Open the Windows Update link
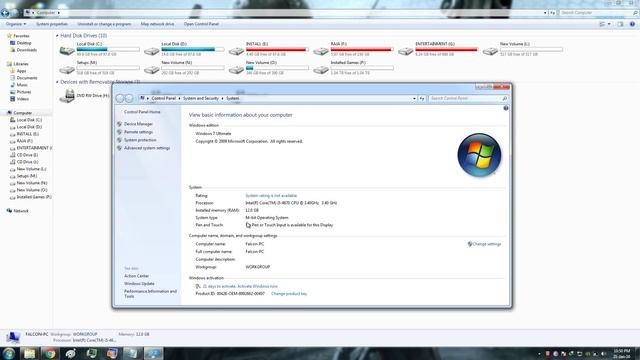The width and height of the screenshot is (640, 360). 139,284
